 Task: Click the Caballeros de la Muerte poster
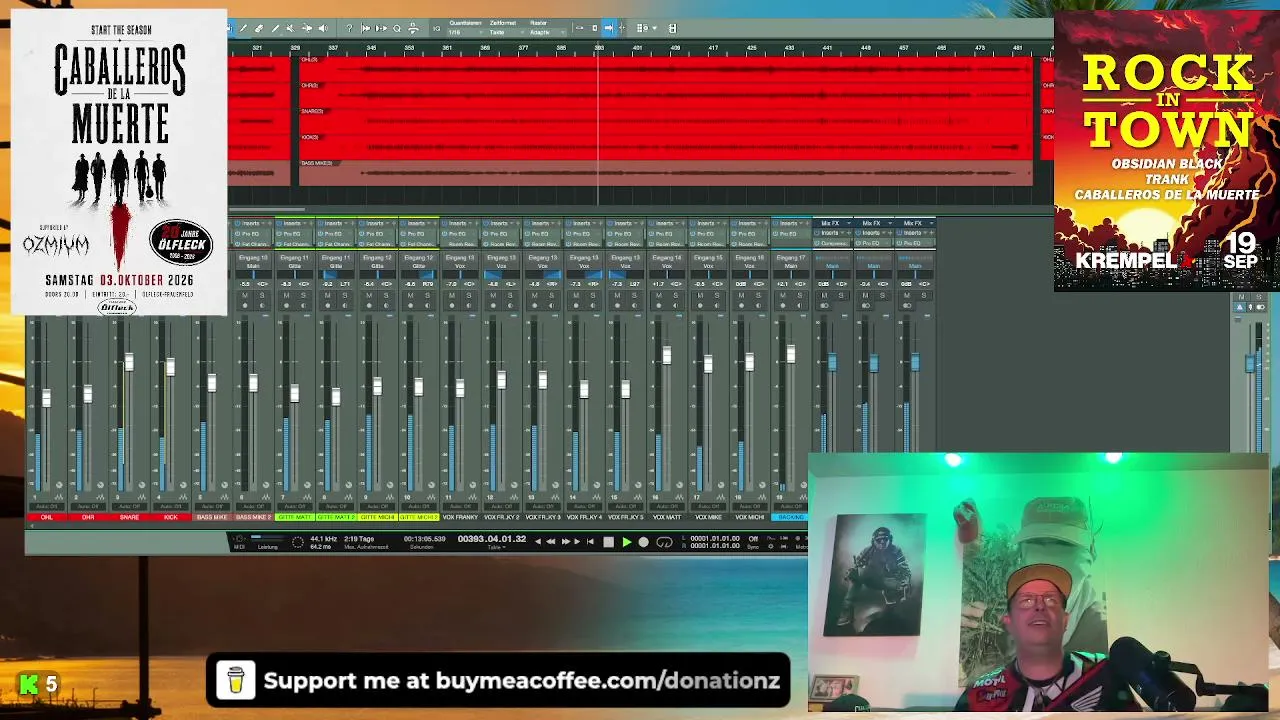pos(119,162)
